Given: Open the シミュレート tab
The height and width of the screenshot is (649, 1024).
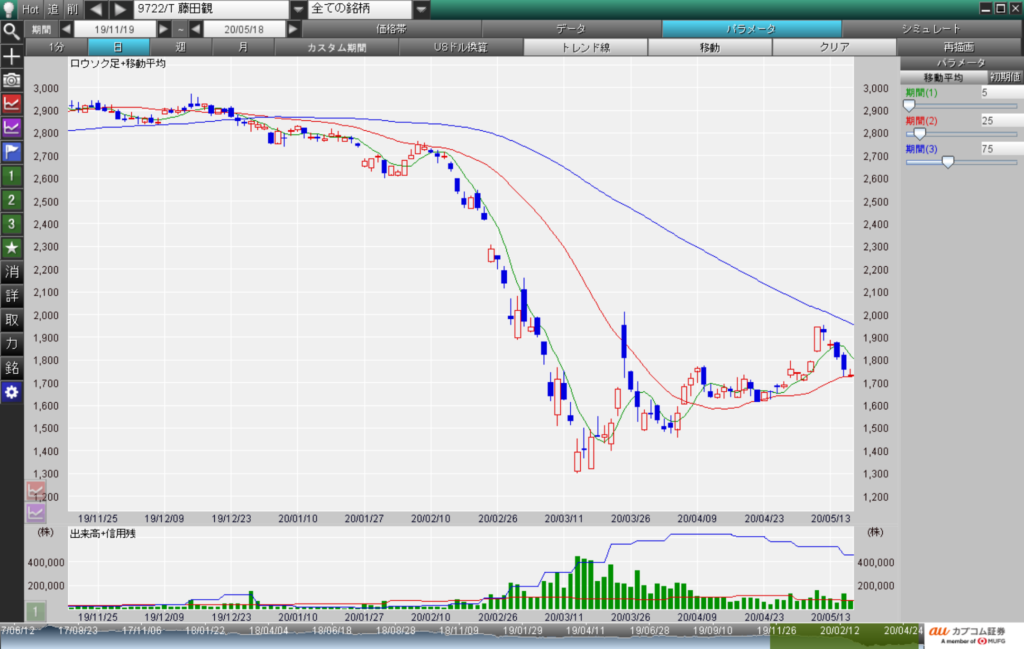Looking at the screenshot, I should (930, 29).
